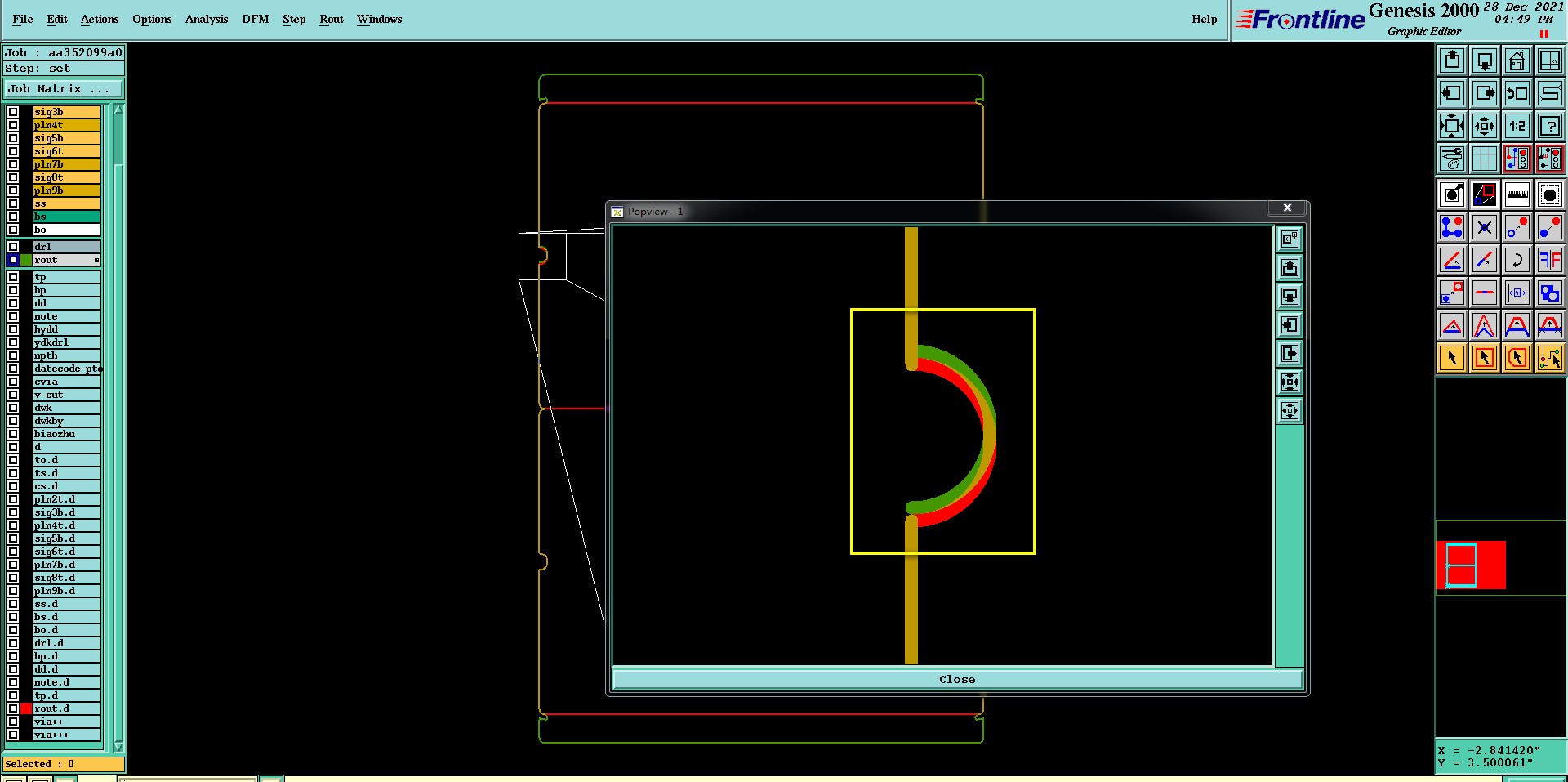Click the plain arrow select pointer tool
This screenshot has height=782, width=1568.
1452,358
